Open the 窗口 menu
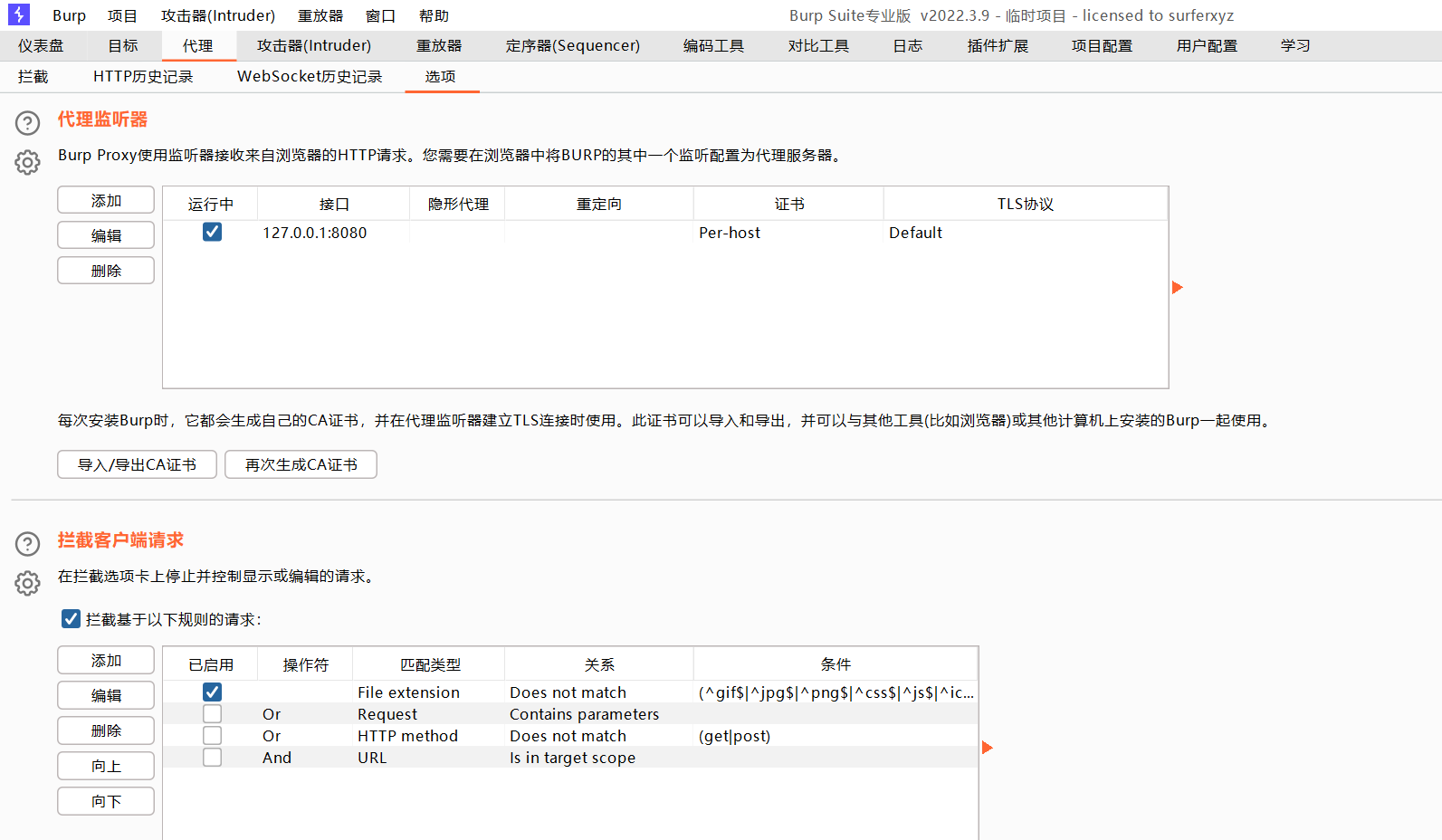 coord(380,15)
